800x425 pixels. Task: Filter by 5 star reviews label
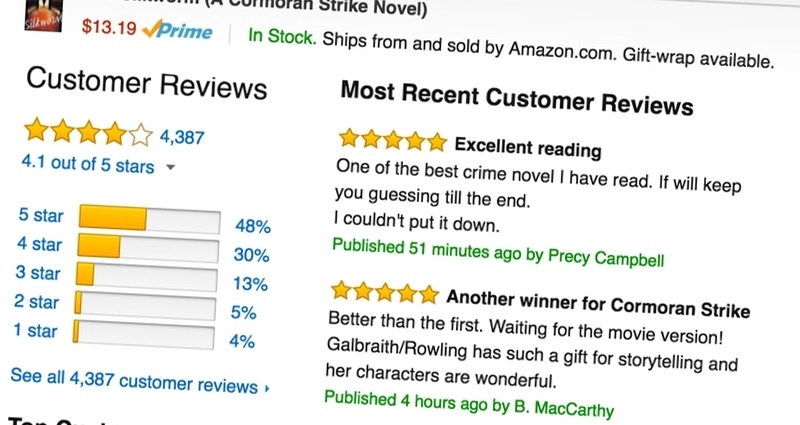[41, 215]
